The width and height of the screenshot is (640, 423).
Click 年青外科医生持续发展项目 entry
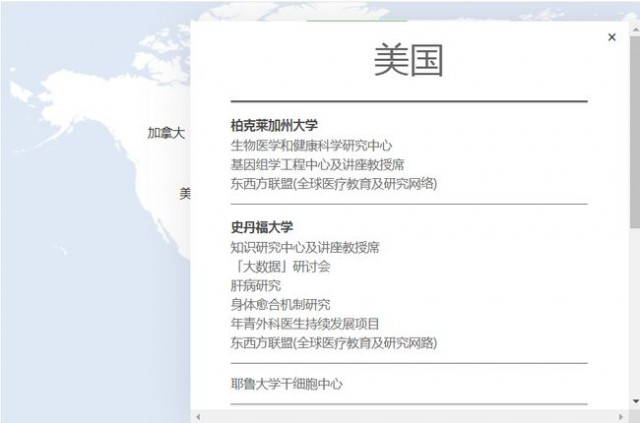click(x=305, y=324)
